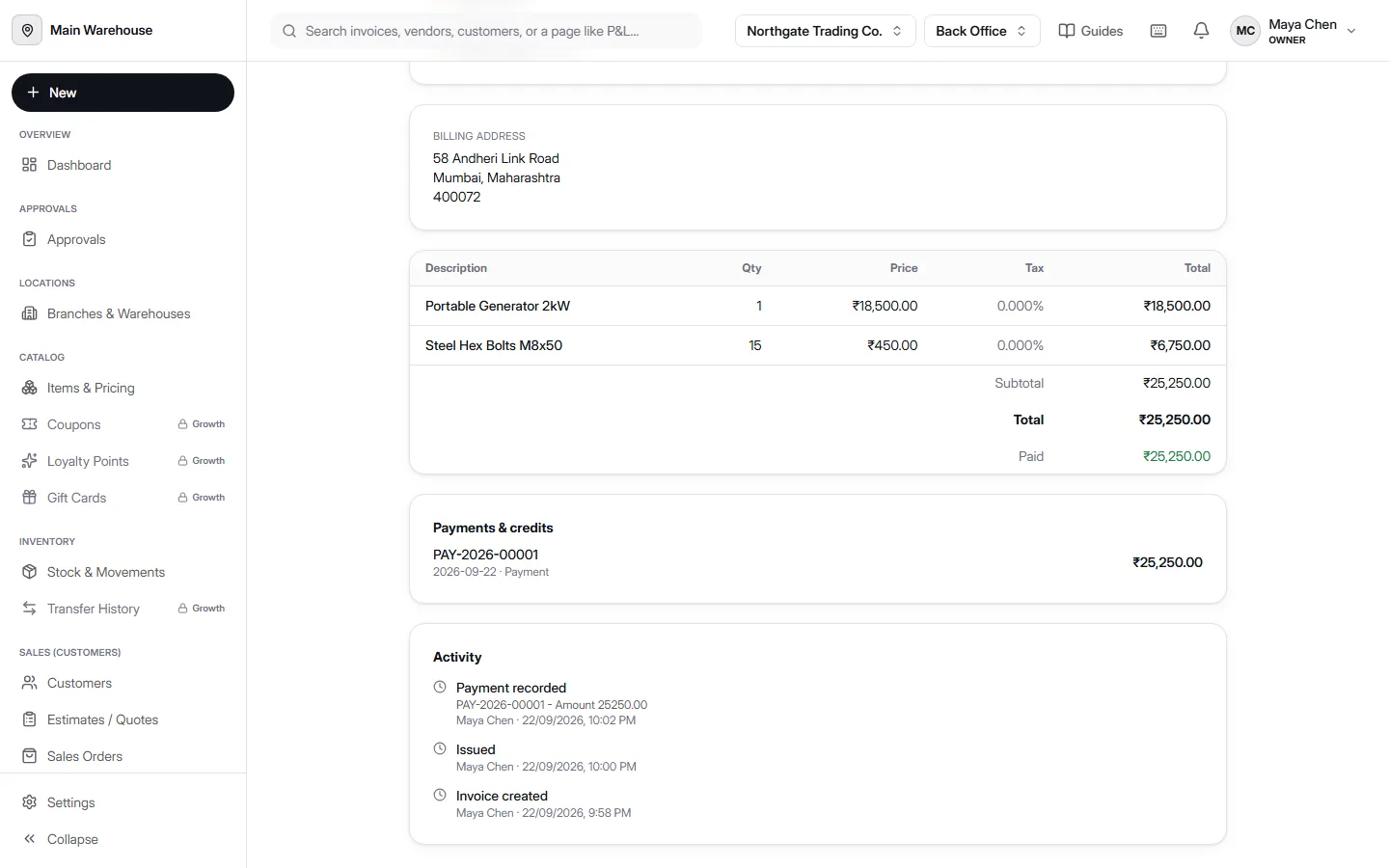1389x868 pixels.
Task: Open payment PAY-2026-00001 entry
Action: pyautogui.click(x=818, y=562)
